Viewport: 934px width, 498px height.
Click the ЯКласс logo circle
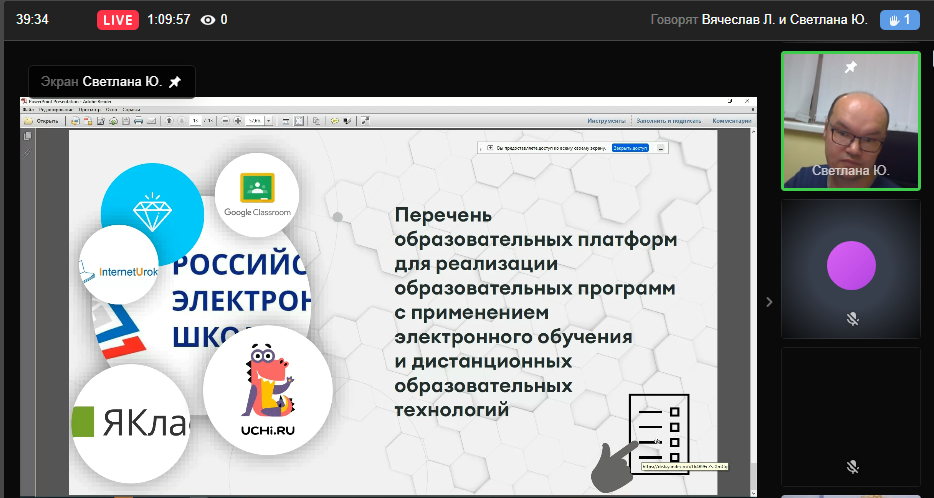click(131, 423)
